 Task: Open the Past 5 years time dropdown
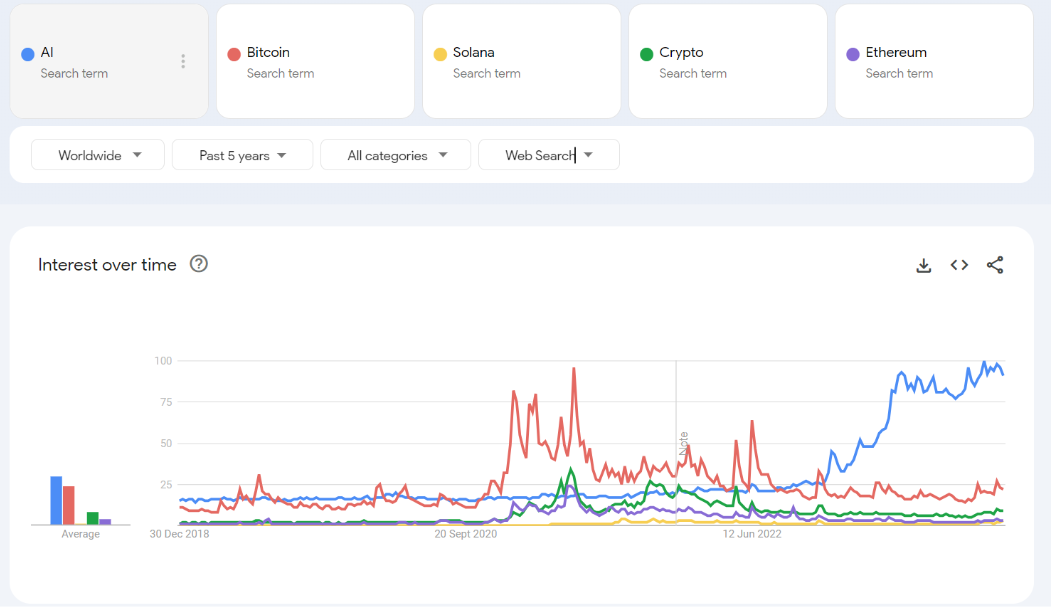pyautogui.click(x=242, y=154)
